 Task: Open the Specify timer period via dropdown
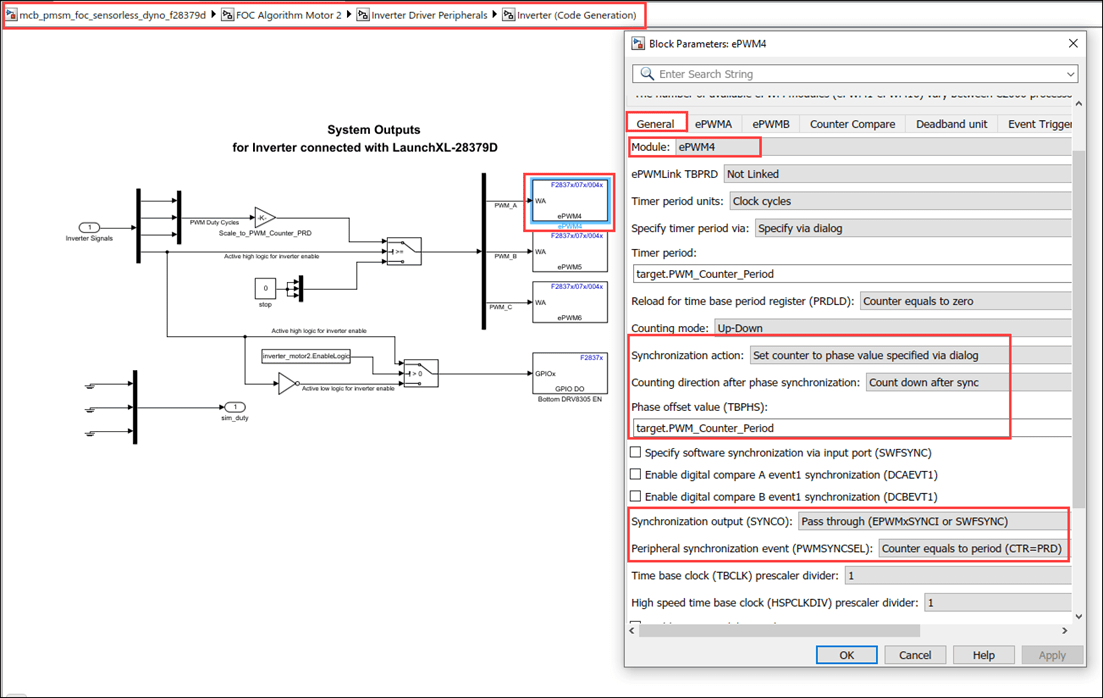tap(913, 228)
